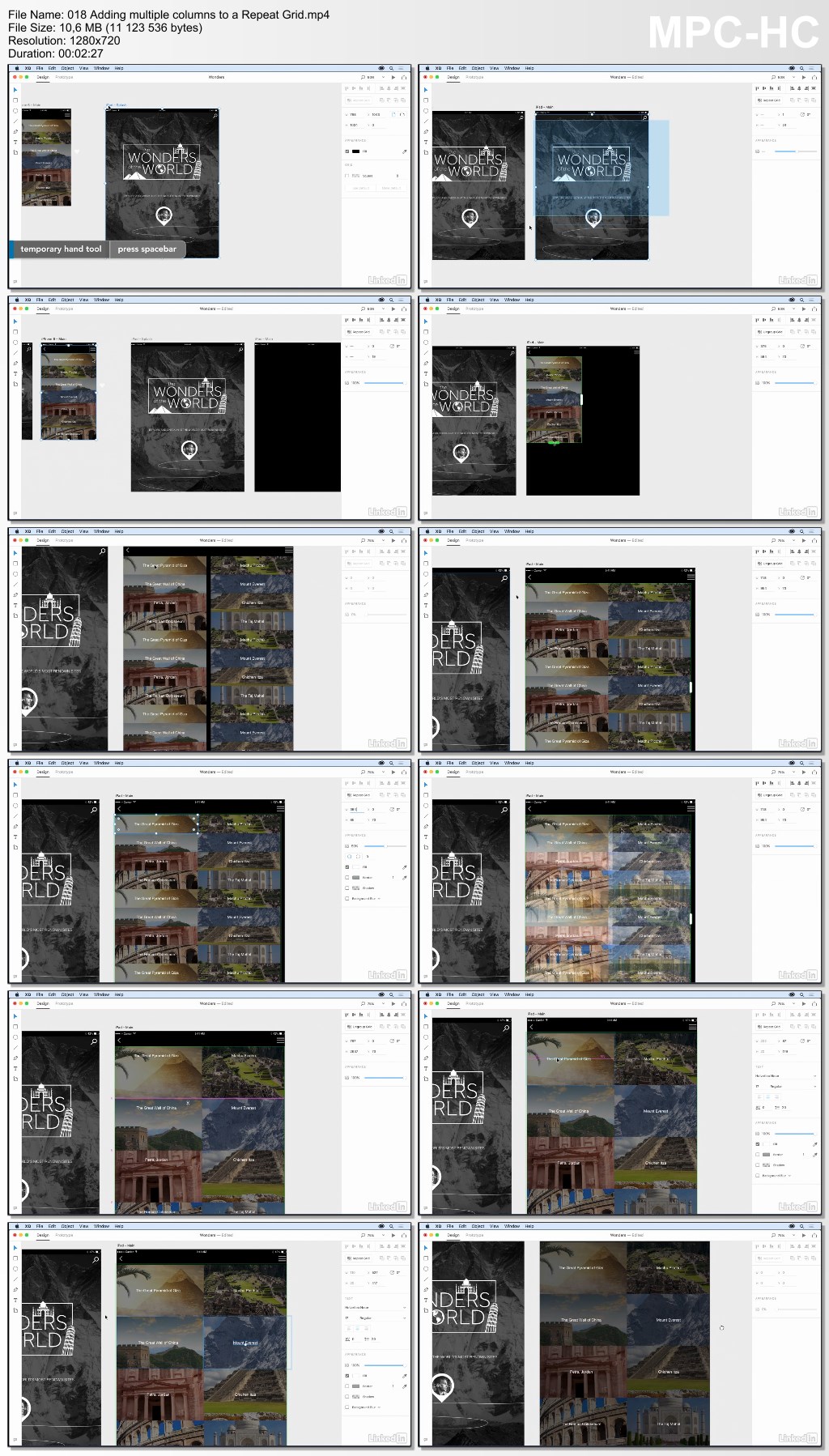Select the Line tool in the first frame

pos(15,121)
